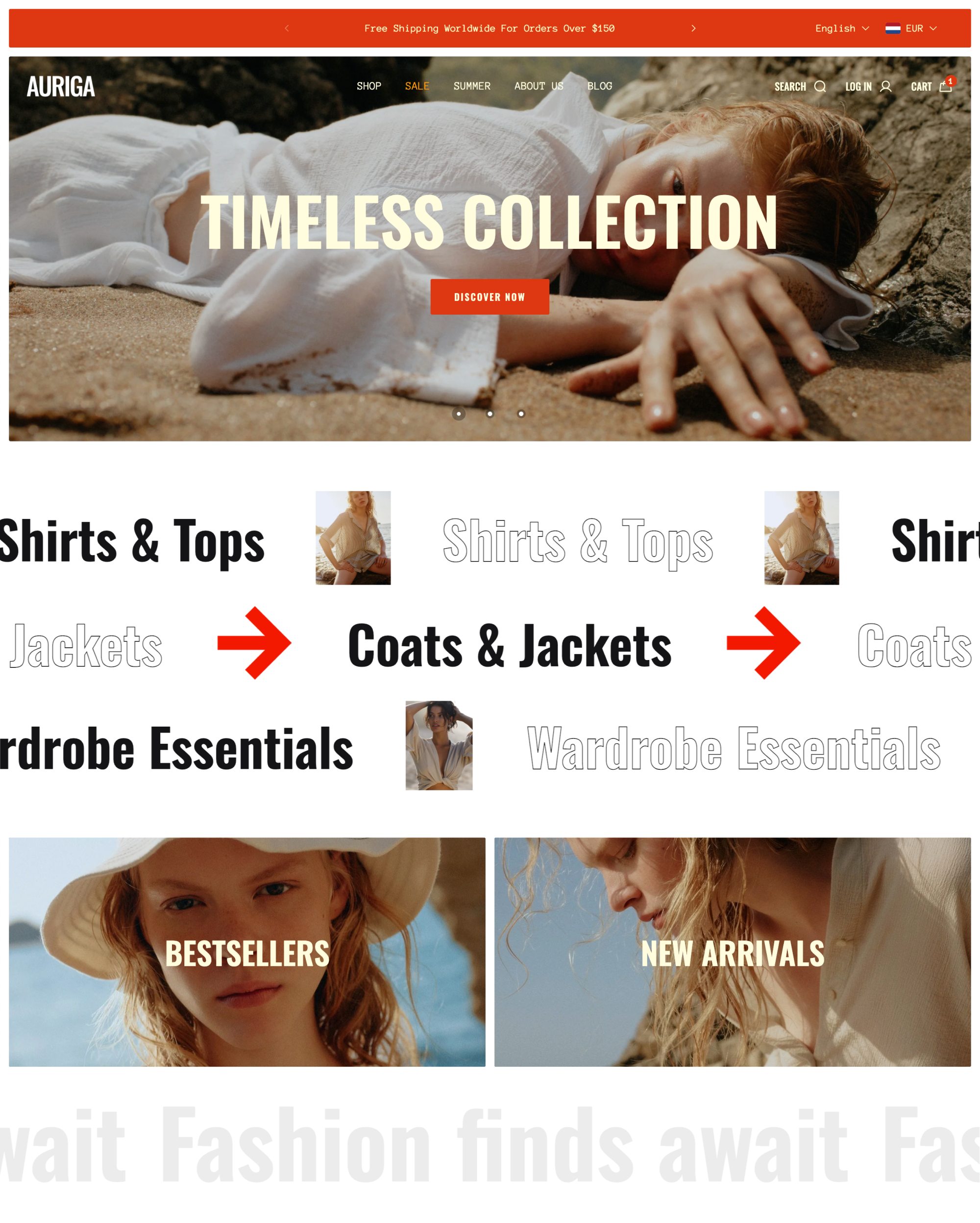Click the red arrow before Coats & Jackets

(x=254, y=643)
